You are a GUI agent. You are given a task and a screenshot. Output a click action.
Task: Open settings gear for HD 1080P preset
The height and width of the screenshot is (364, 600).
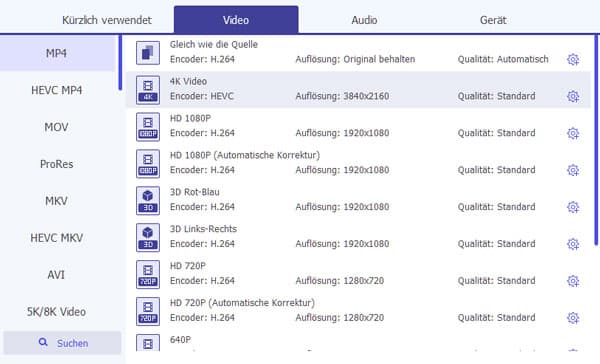tap(572, 133)
